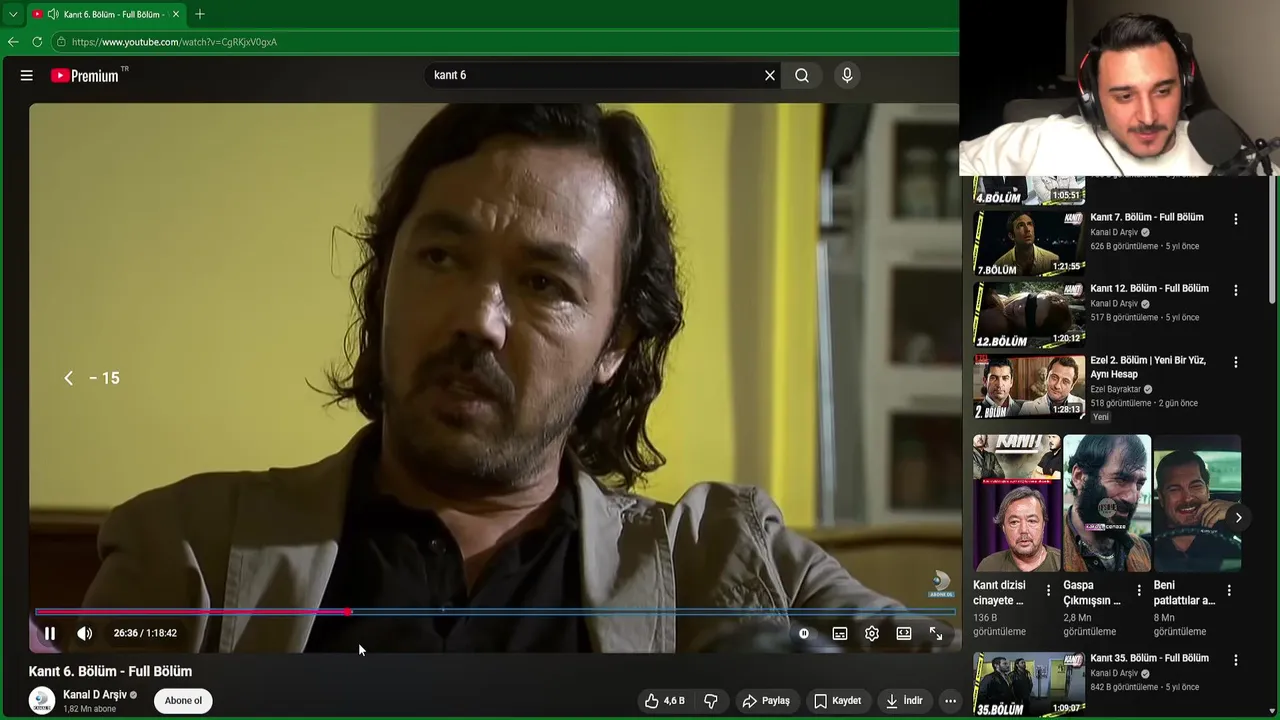Click the rewind 15 seconds indicator
The height and width of the screenshot is (720, 1280).
coord(91,378)
